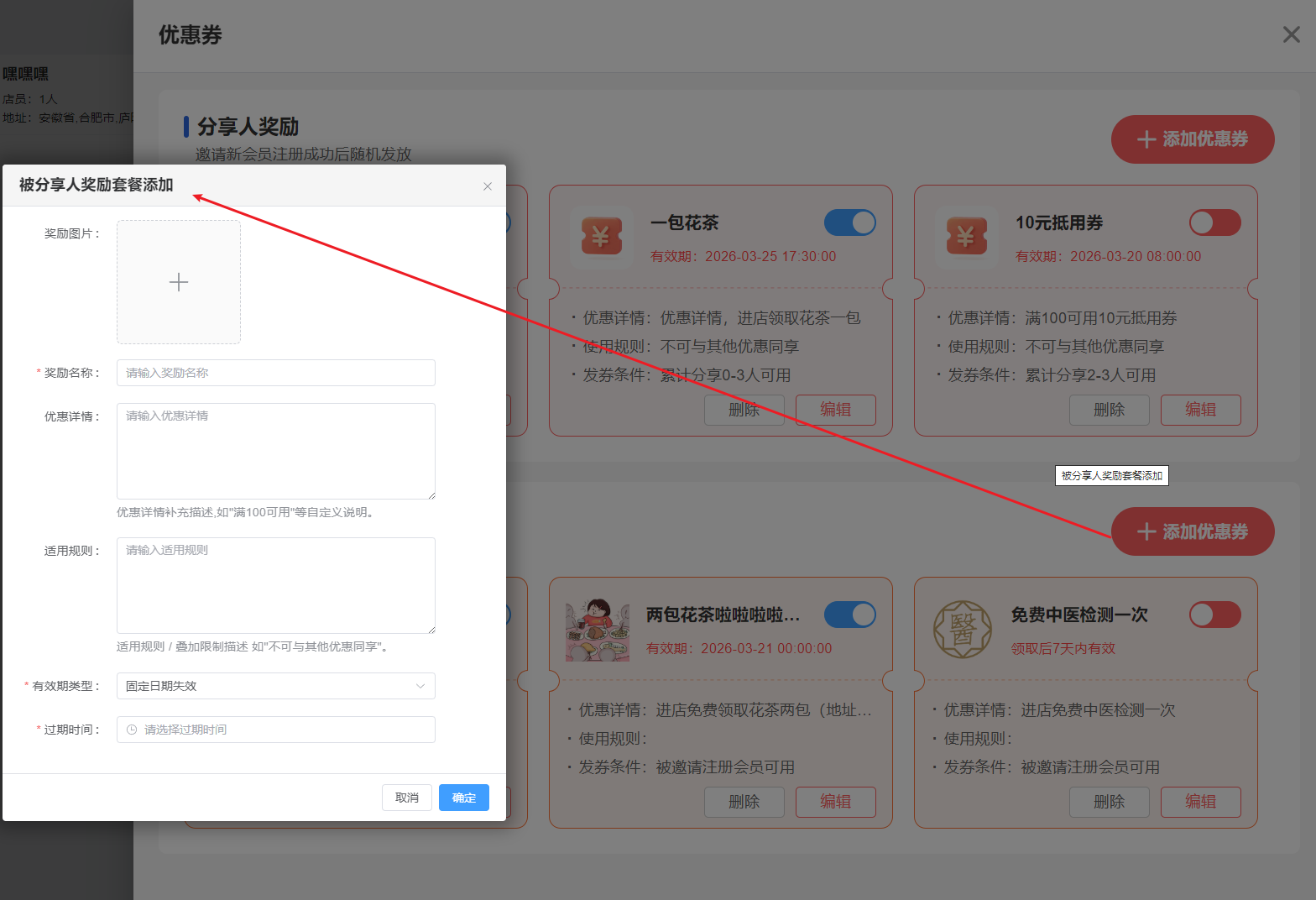1316x900 pixels.
Task: Click the 两包花茶 coupon thumbnail image
Action: click(598, 630)
